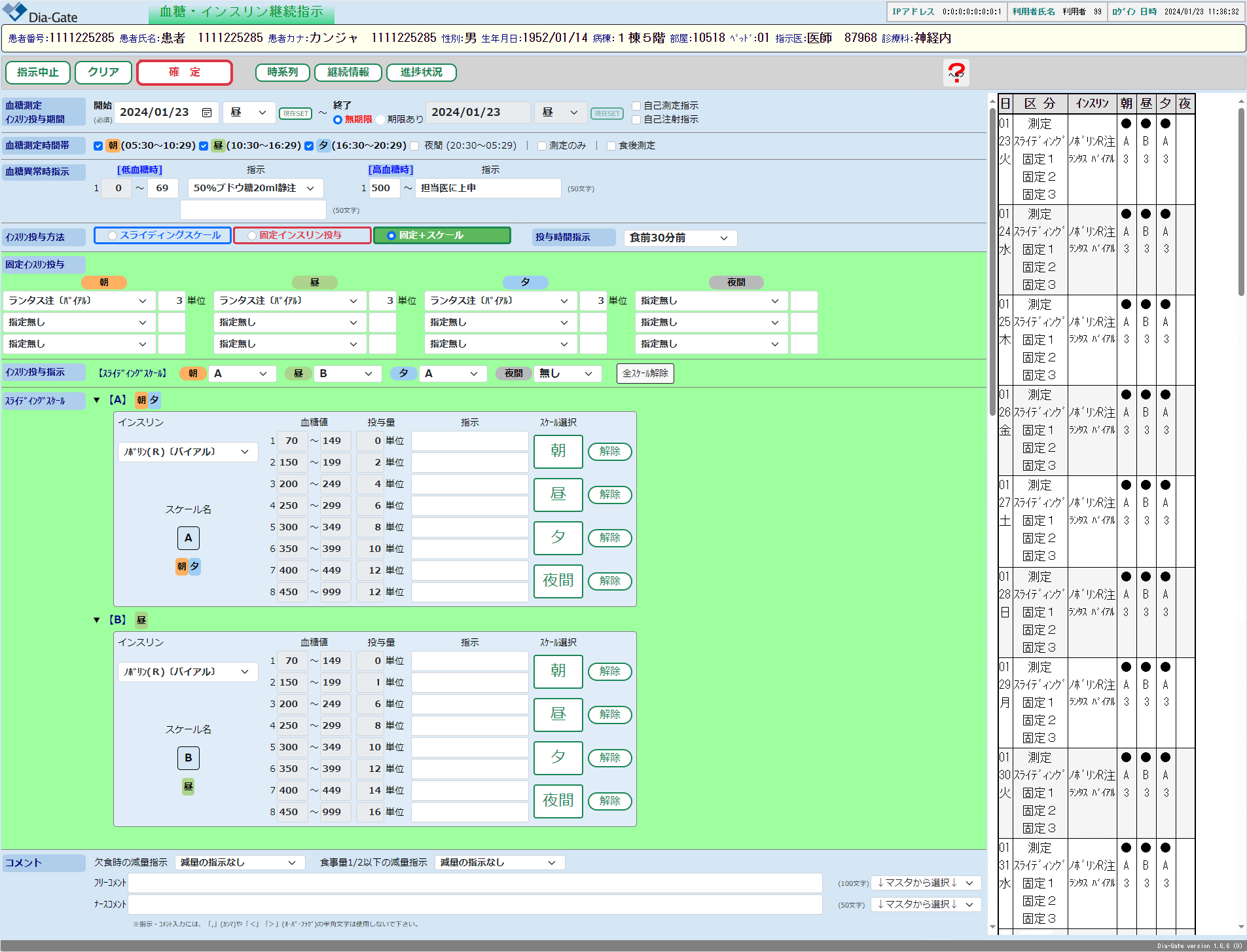Collapse scale B with the triangle

(97, 620)
